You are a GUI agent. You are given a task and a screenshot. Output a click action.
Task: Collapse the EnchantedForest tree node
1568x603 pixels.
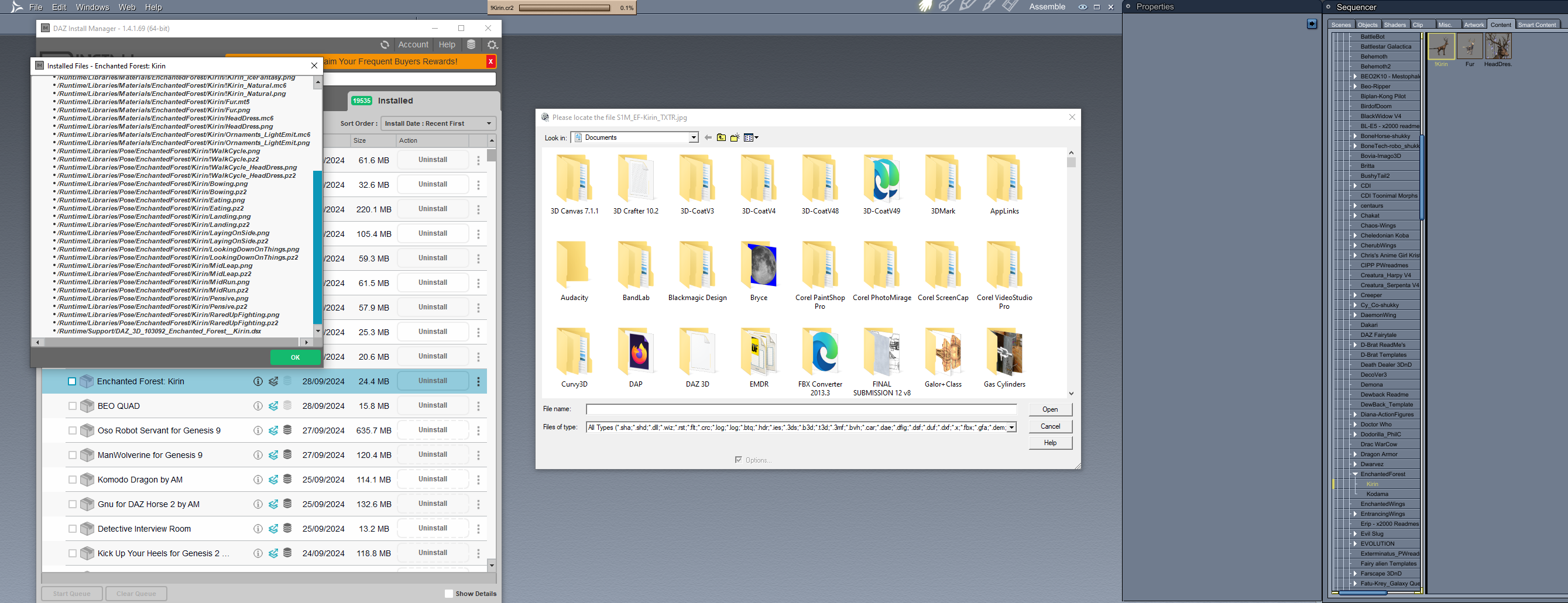(x=1355, y=474)
